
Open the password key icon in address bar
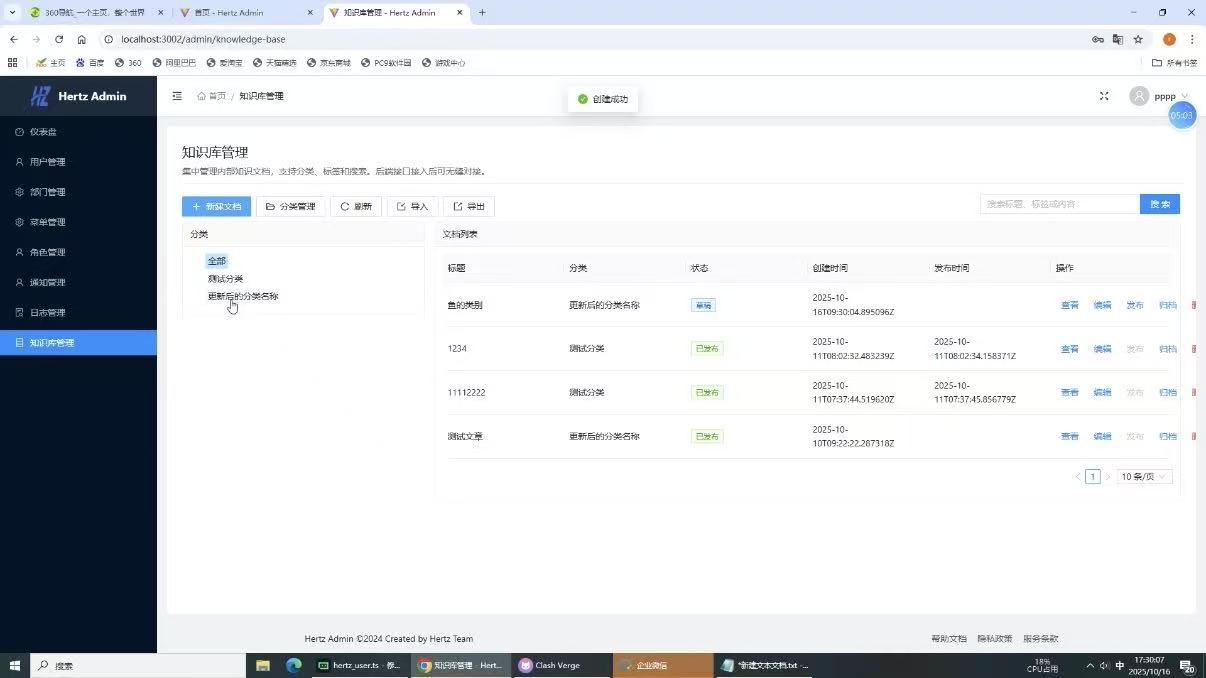(x=1098, y=39)
